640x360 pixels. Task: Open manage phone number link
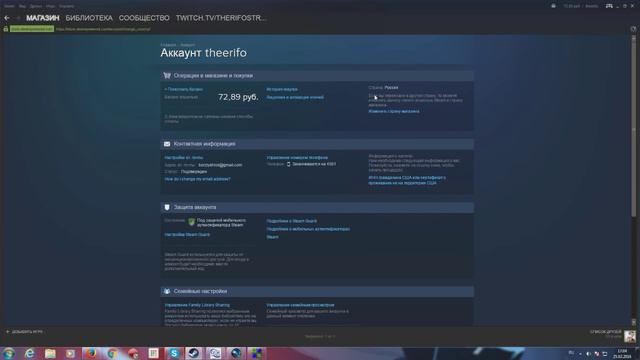point(297,158)
